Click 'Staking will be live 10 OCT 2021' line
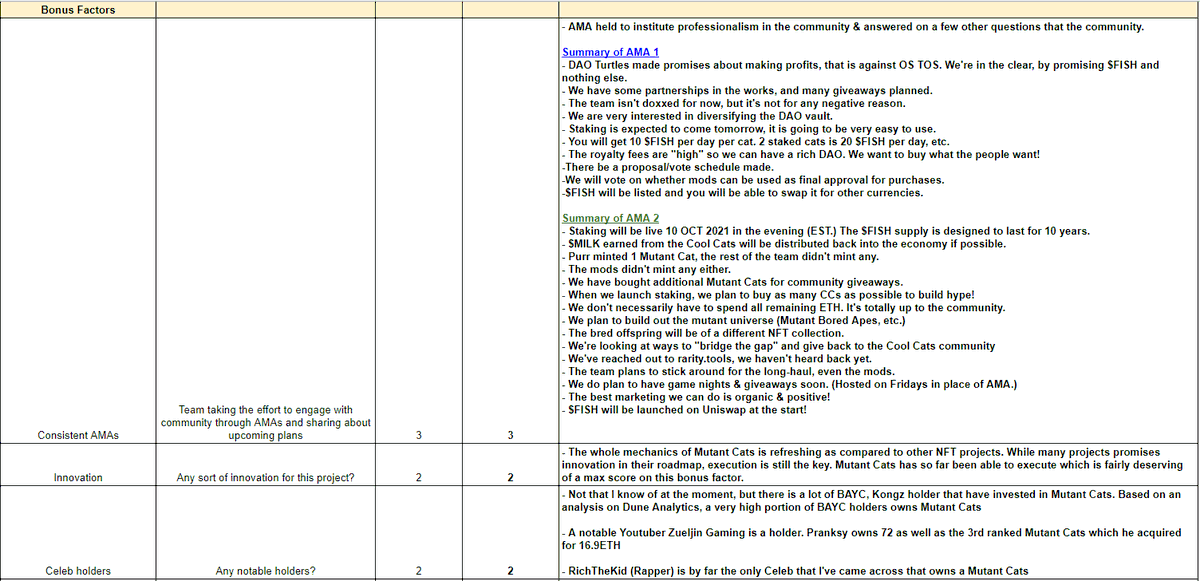The width and height of the screenshot is (1200, 581). (x=826, y=231)
